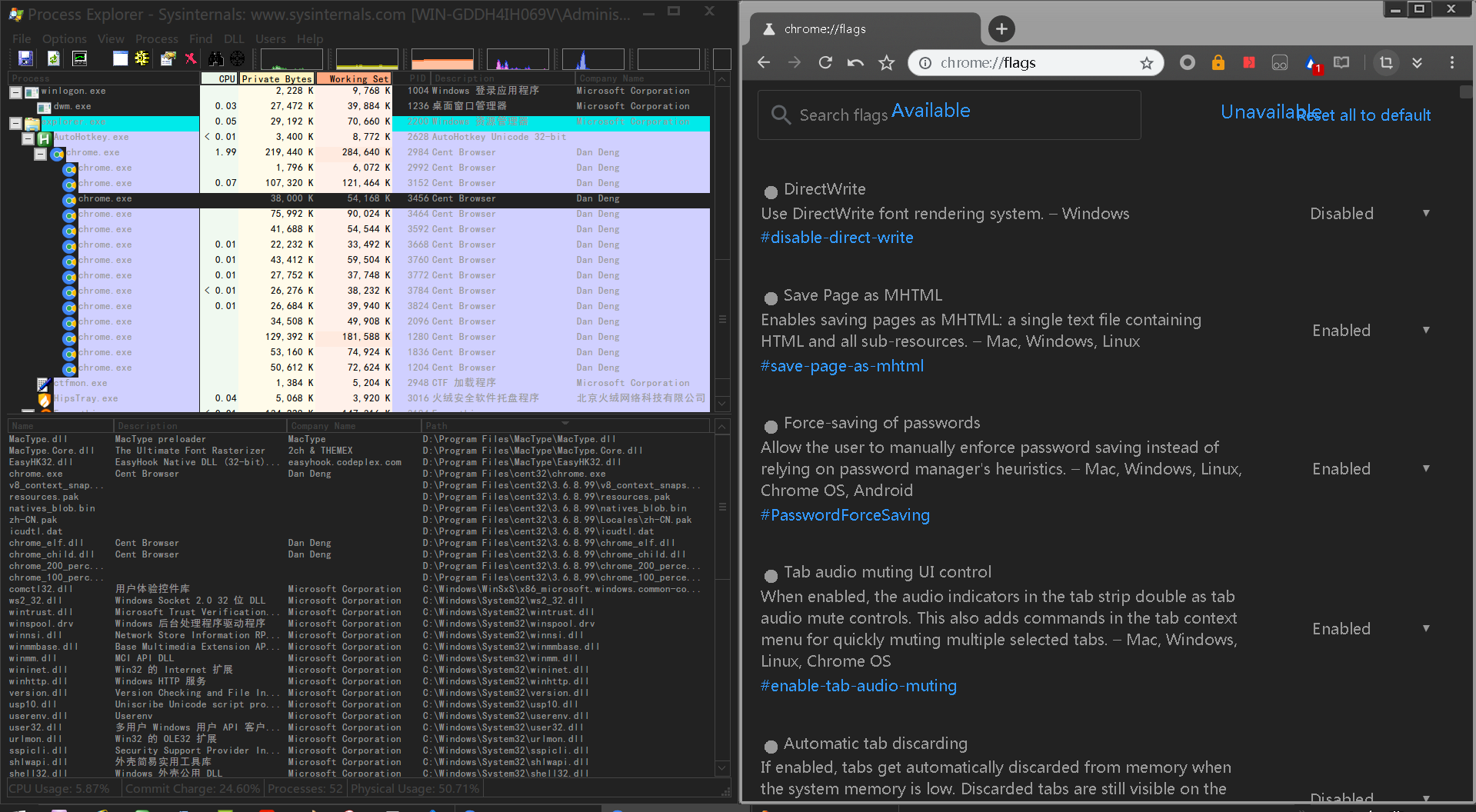This screenshot has height=812, width=1476.
Task: Click the Kill Process red X icon
Action: tap(190, 58)
